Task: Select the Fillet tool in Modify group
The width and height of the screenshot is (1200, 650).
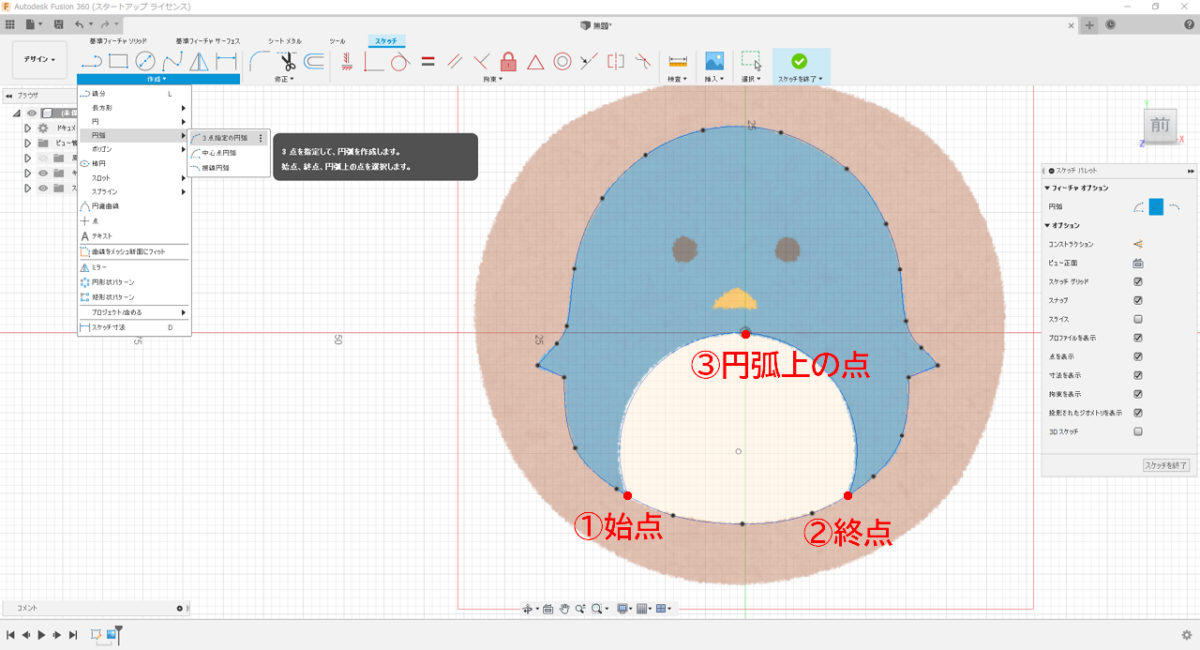Action: pyautogui.click(x=259, y=61)
